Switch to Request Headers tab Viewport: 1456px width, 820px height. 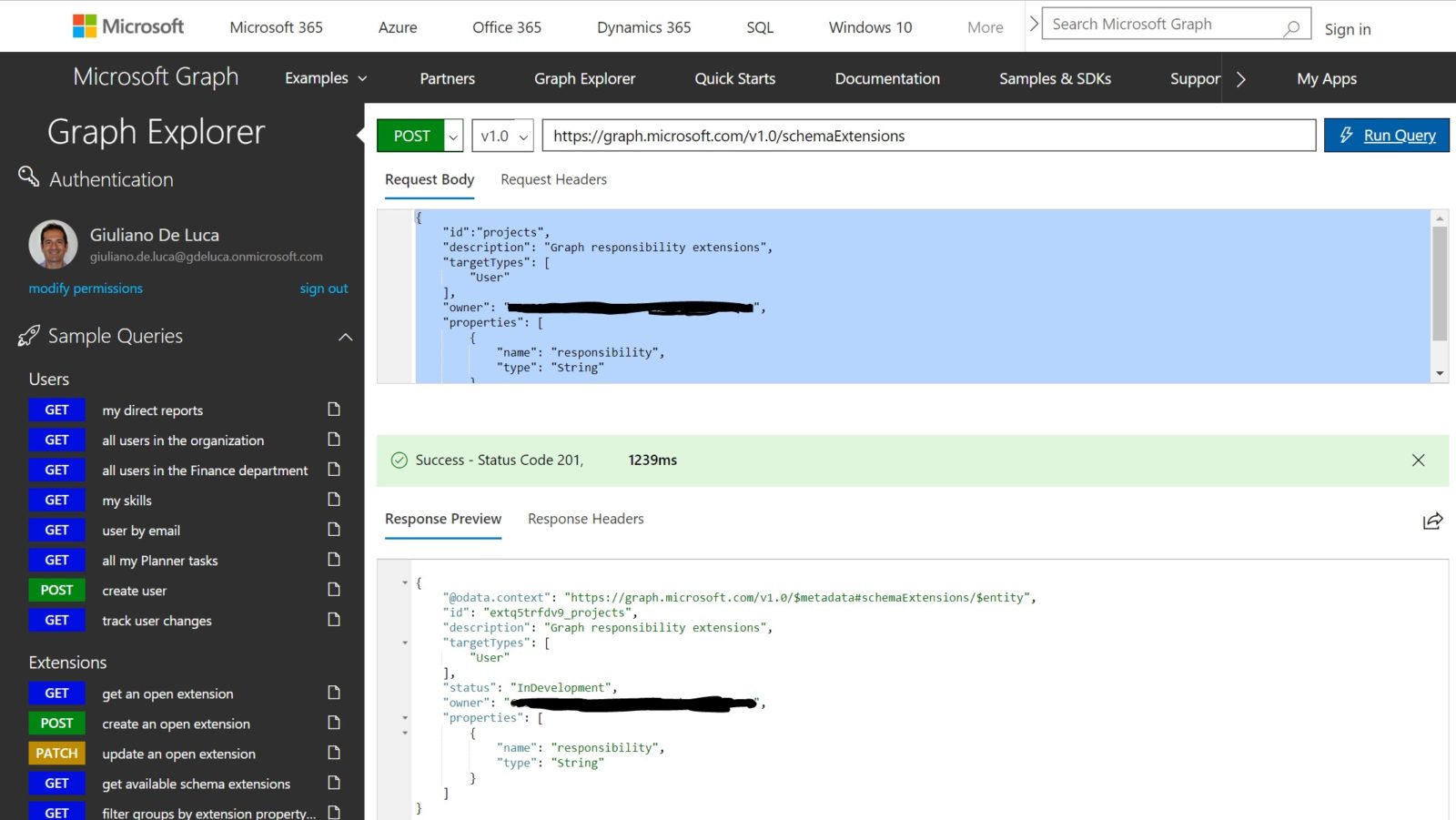pyautogui.click(x=553, y=179)
